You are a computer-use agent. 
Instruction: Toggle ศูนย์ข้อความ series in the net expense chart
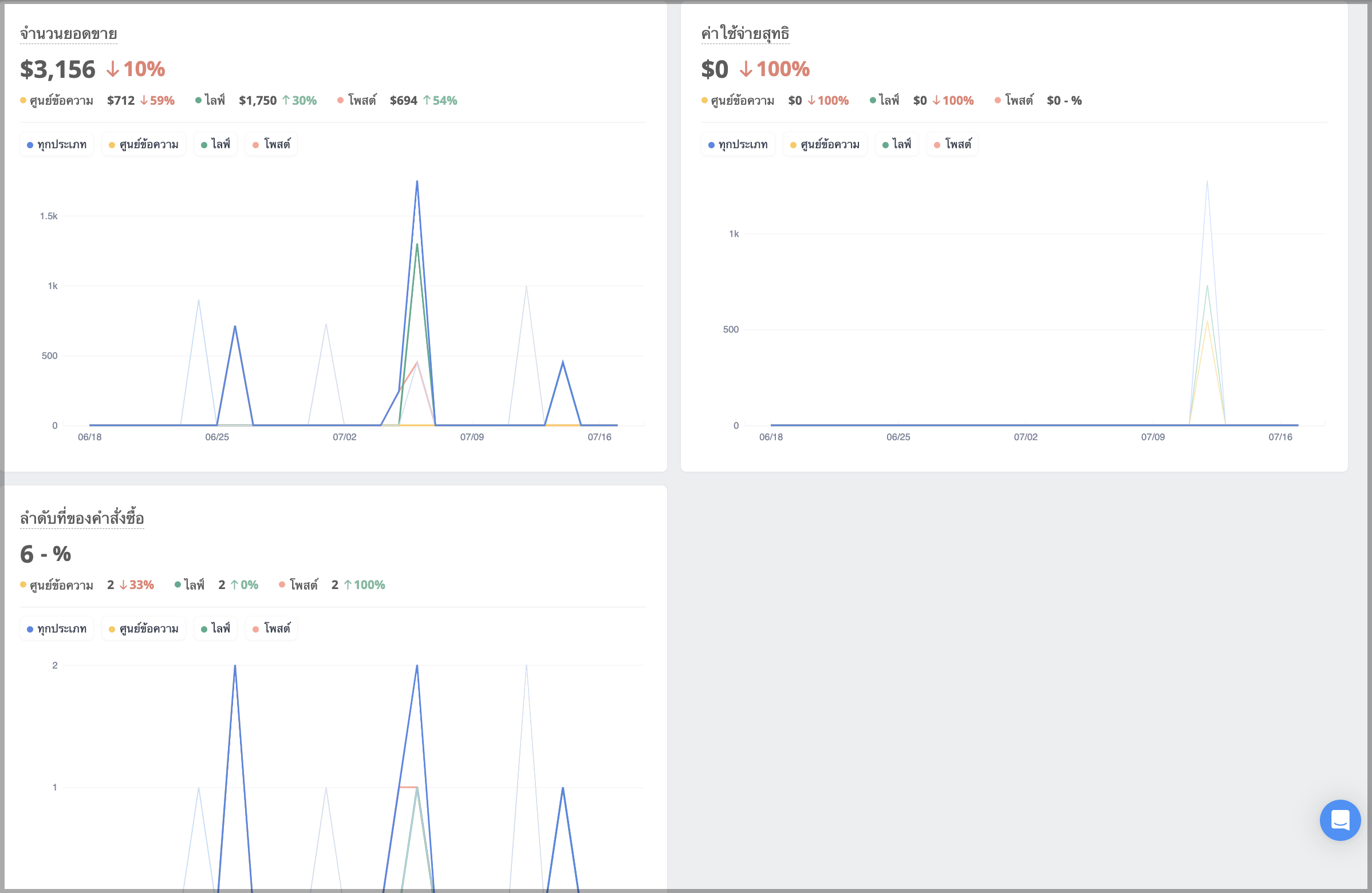click(x=825, y=144)
